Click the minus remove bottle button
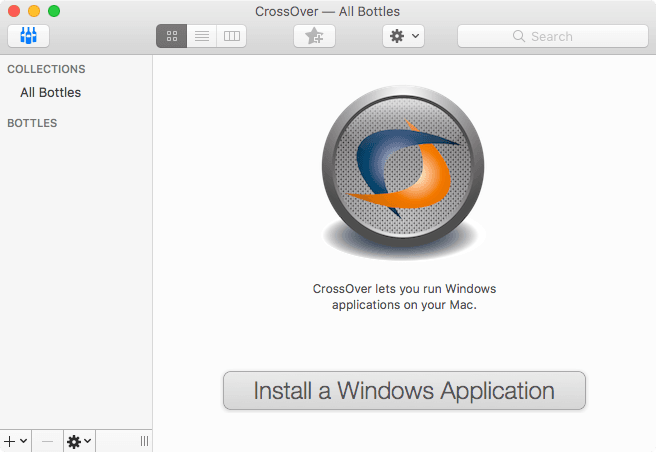This screenshot has height=452, width=656. point(47,441)
